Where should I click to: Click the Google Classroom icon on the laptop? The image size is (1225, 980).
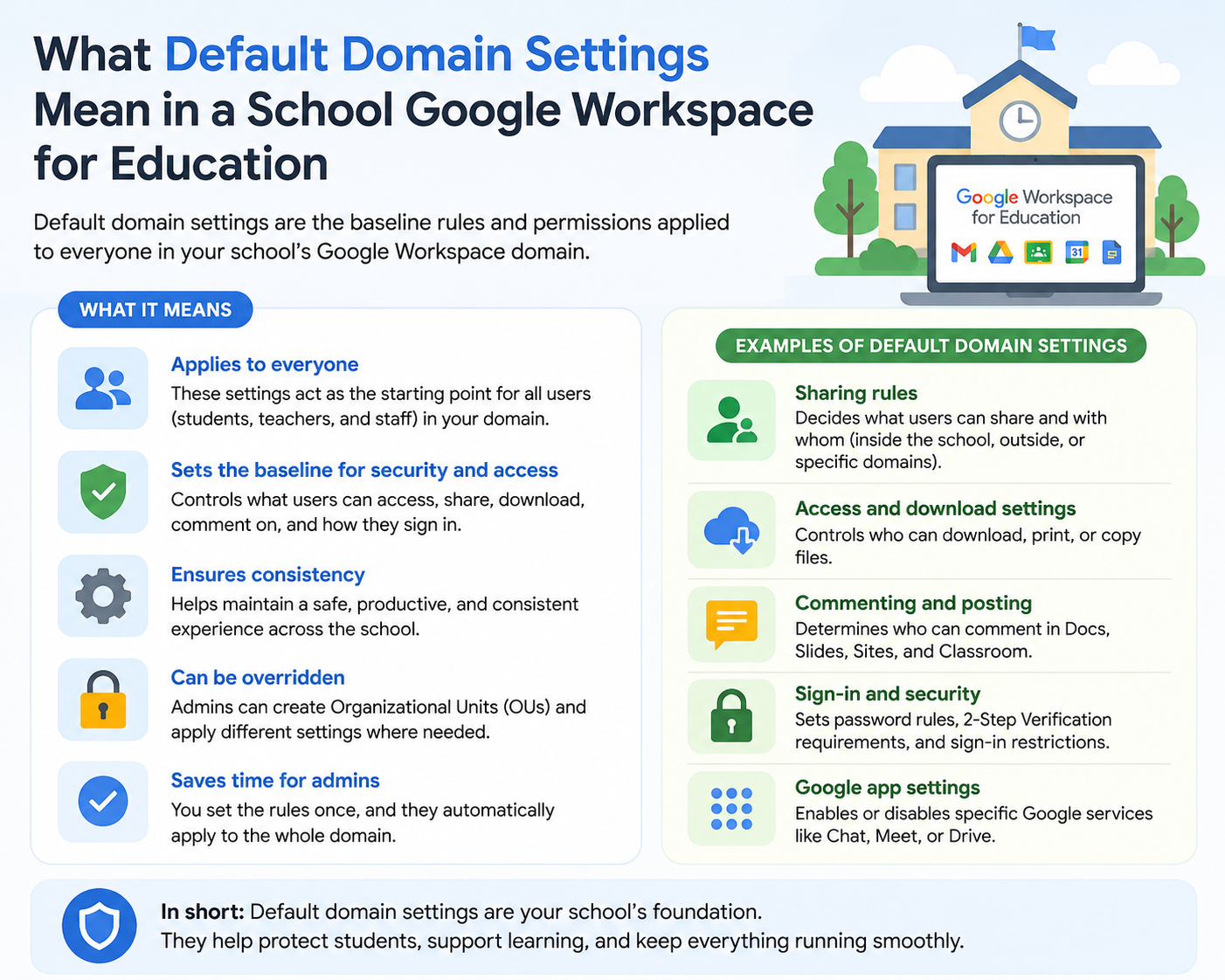(x=1038, y=252)
